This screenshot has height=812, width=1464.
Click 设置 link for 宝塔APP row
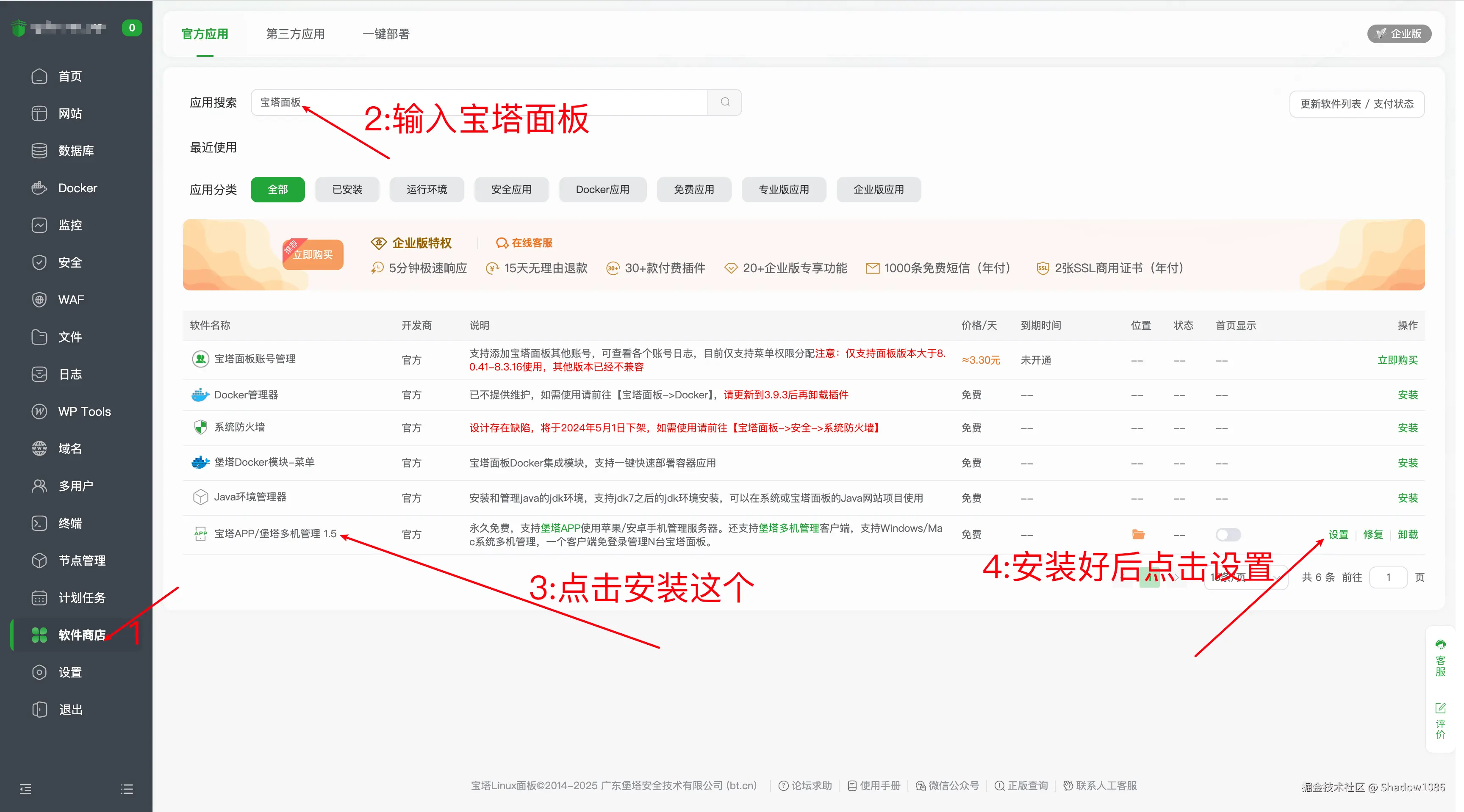tap(1338, 534)
